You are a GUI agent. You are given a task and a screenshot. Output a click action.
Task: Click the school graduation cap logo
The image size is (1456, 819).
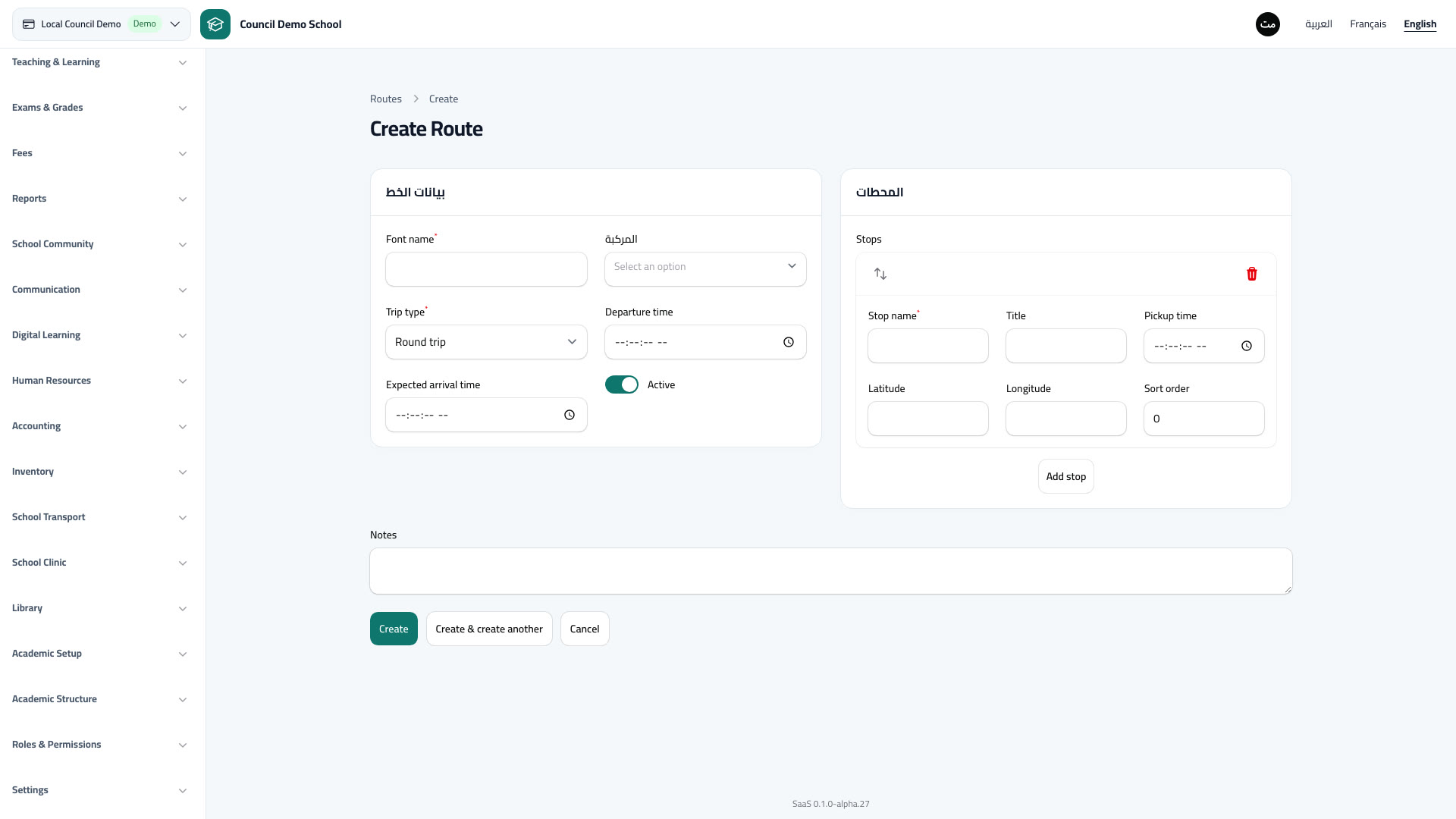[215, 24]
